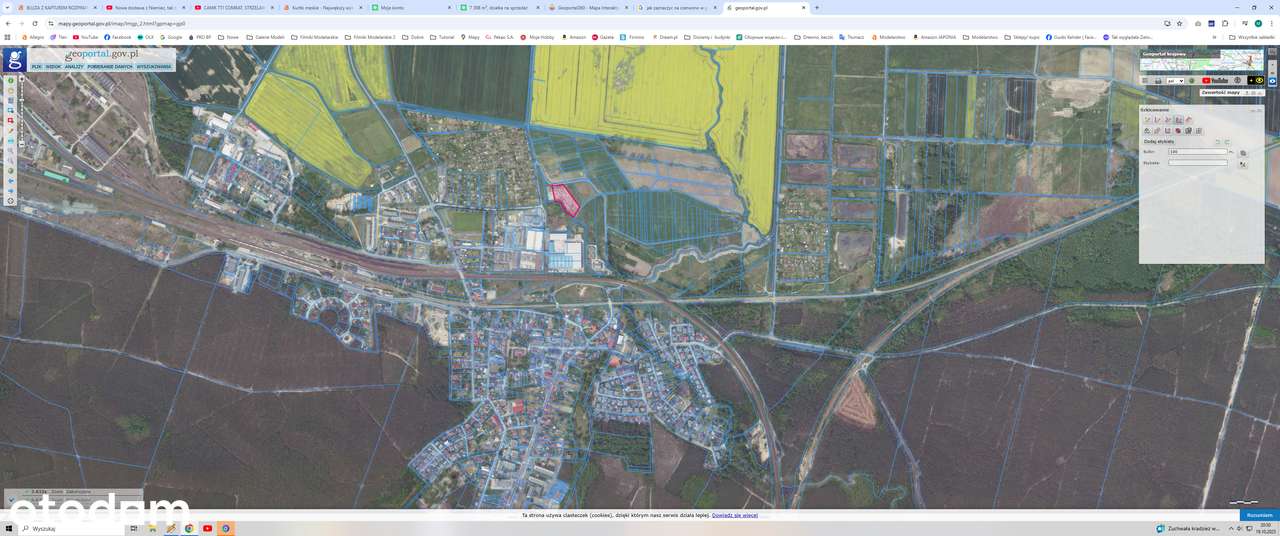Click the globe icon beside the YouTube logo
1280x536 pixels.
(x=1237, y=80)
